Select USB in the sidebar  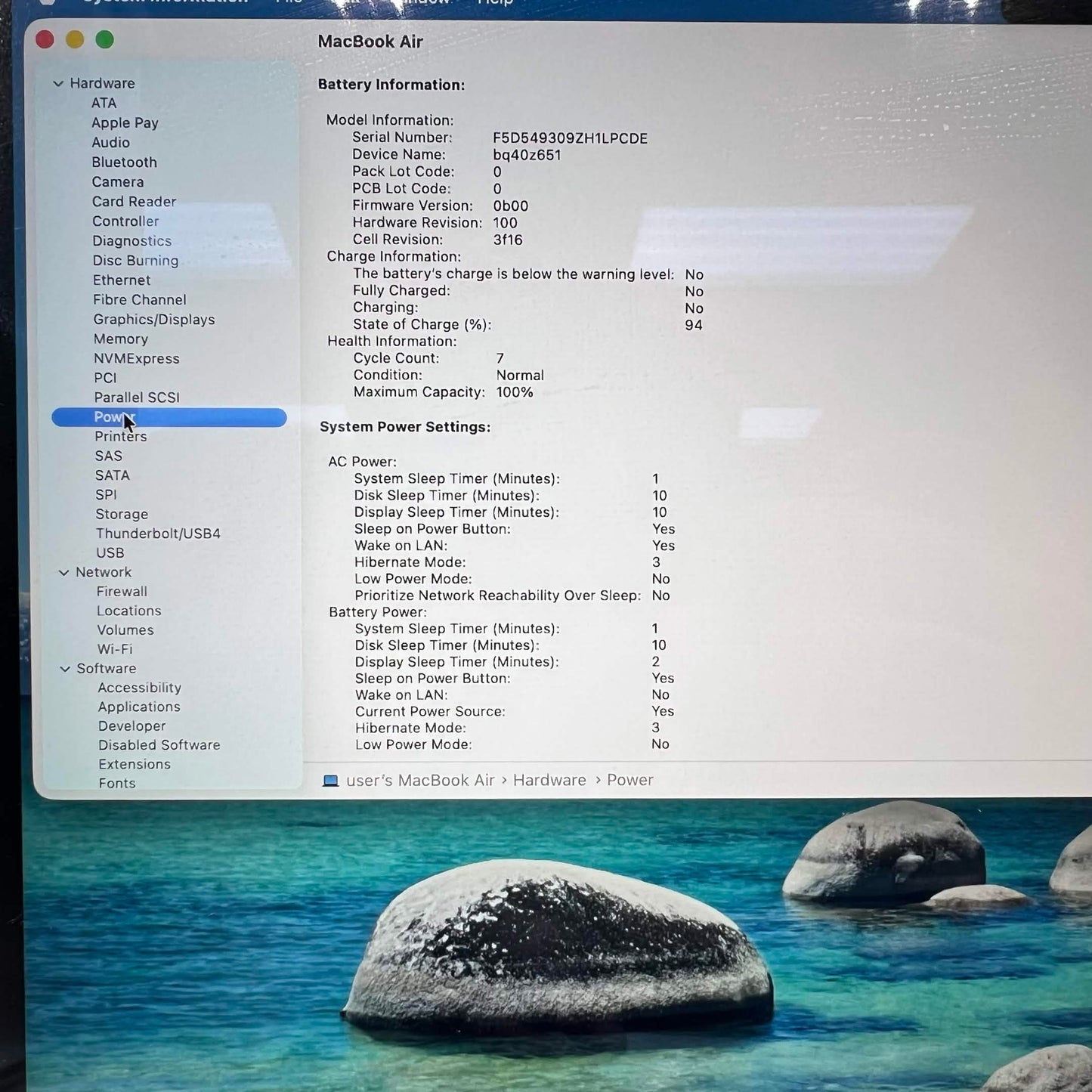pos(110,552)
